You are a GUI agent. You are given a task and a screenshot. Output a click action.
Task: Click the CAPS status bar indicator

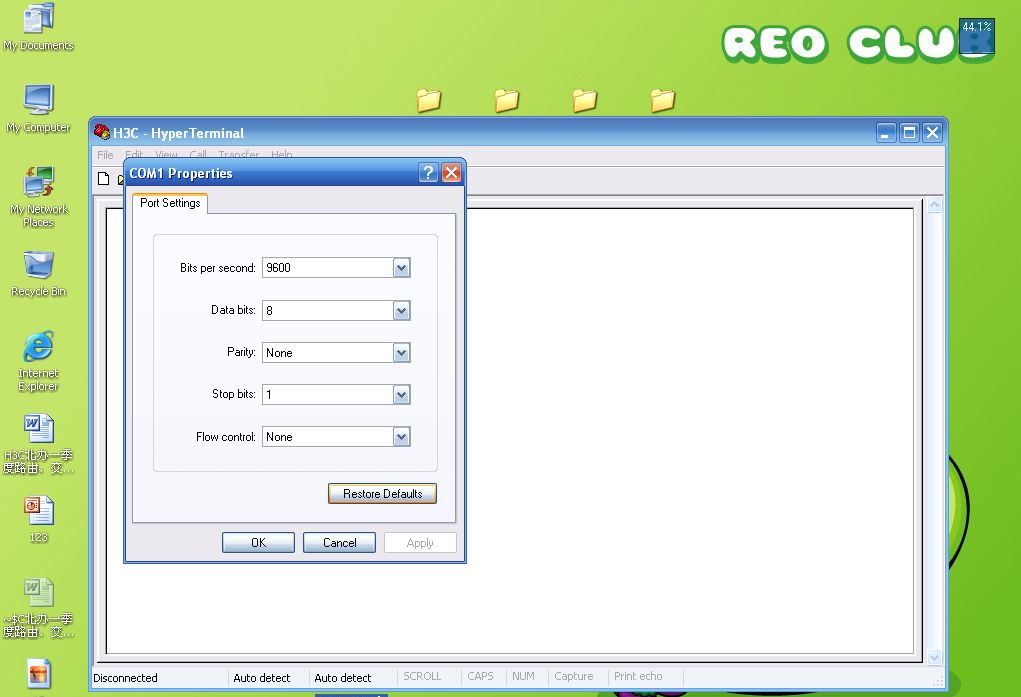pyautogui.click(x=481, y=677)
